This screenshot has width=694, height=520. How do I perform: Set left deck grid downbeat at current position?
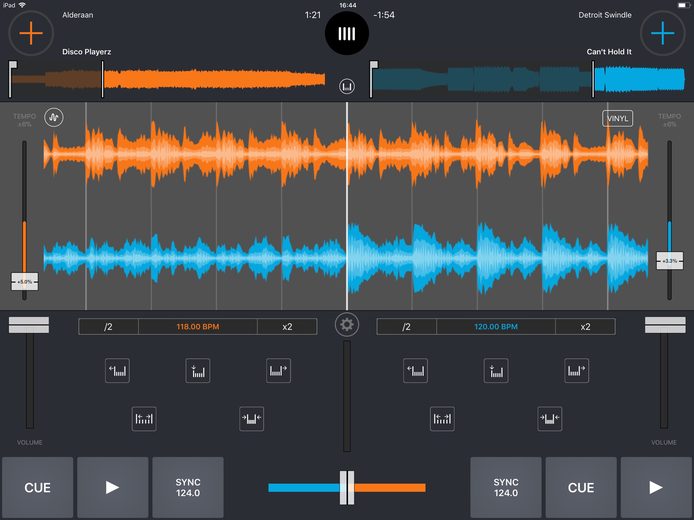click(x=198, y=370)
